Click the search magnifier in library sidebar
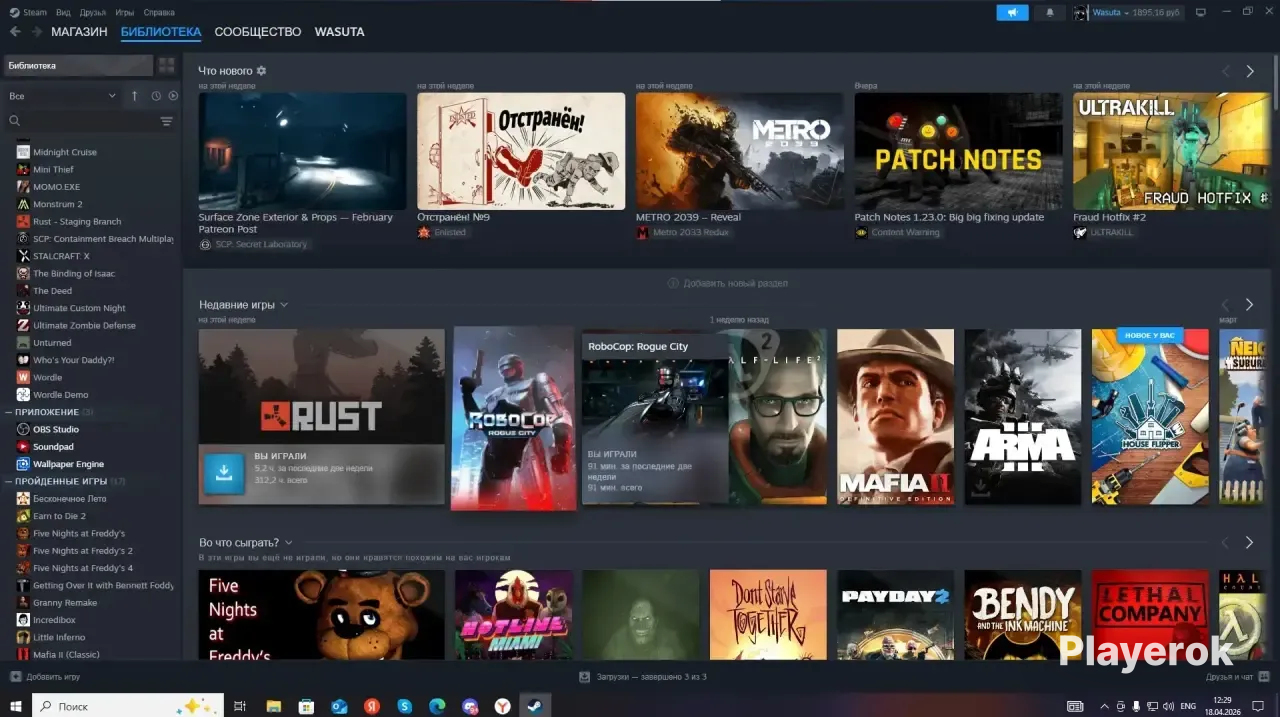Viewport: 1280px width, 717px height. pos(15,121)
